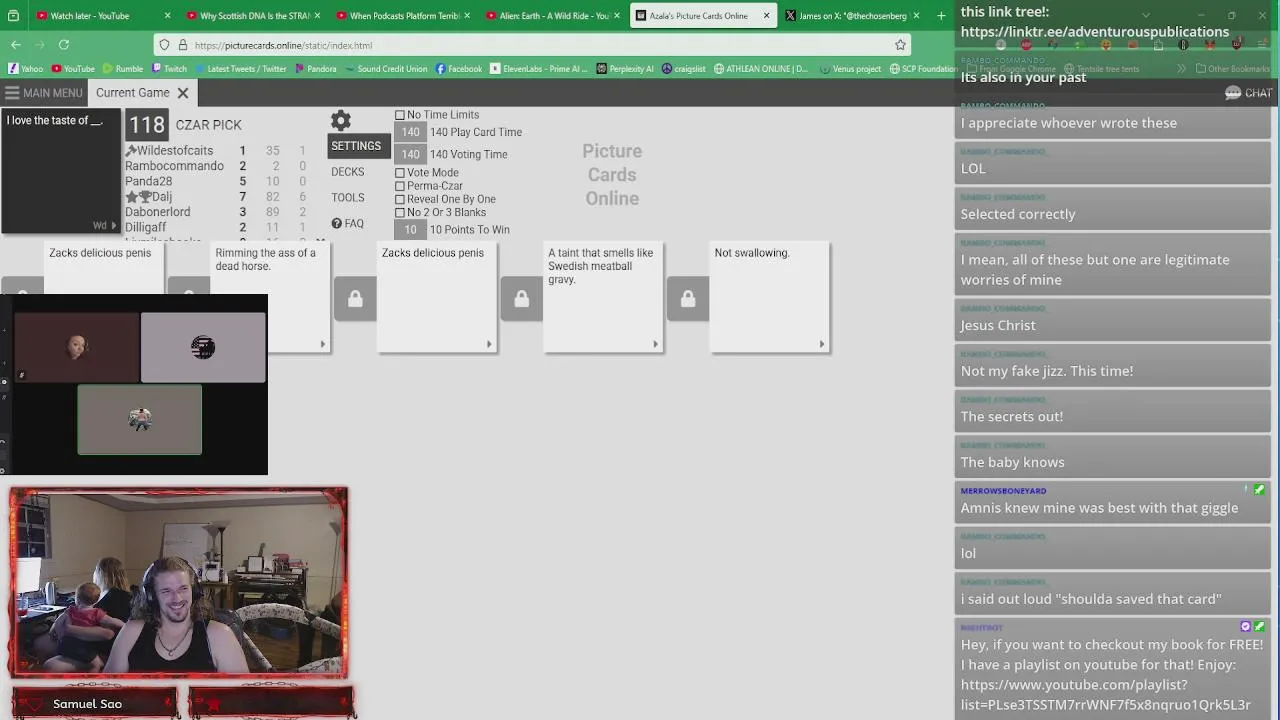Click the shield icon in the address bar

click(165, 45)
